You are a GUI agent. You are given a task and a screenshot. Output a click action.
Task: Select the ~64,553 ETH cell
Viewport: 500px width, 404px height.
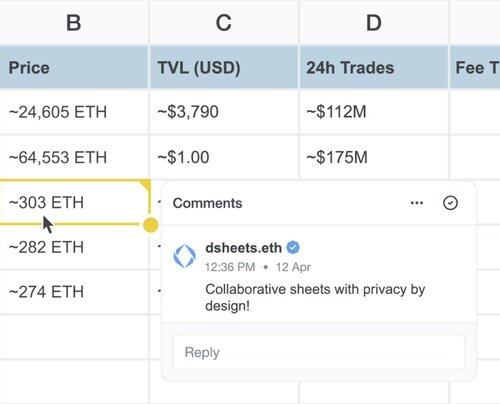[x=74, y=157]
